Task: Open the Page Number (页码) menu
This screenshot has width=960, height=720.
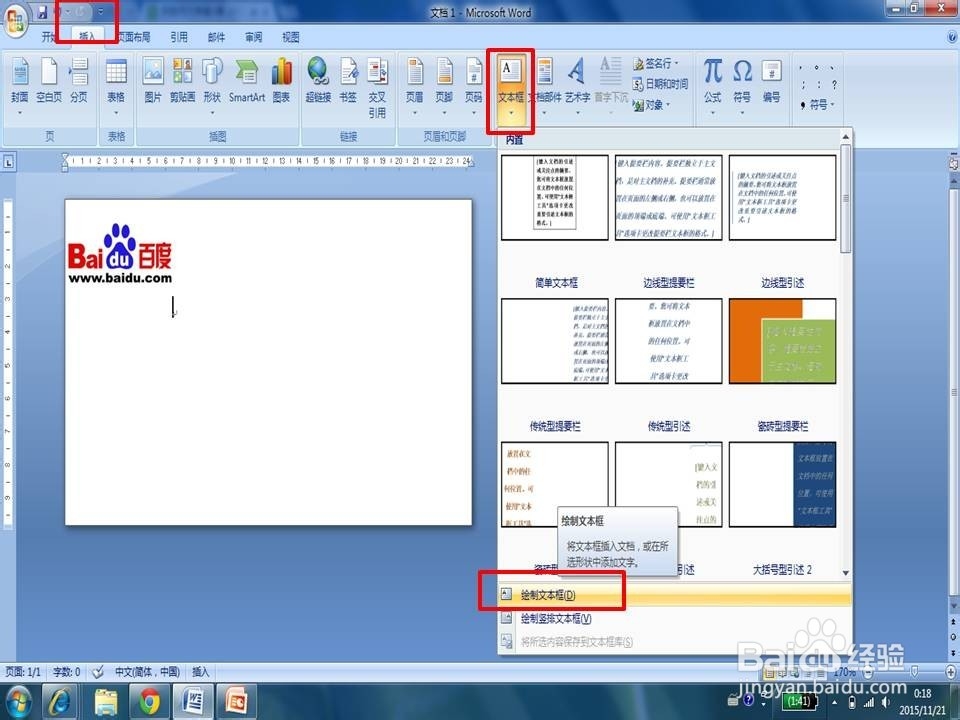Action: pos(473,86)
